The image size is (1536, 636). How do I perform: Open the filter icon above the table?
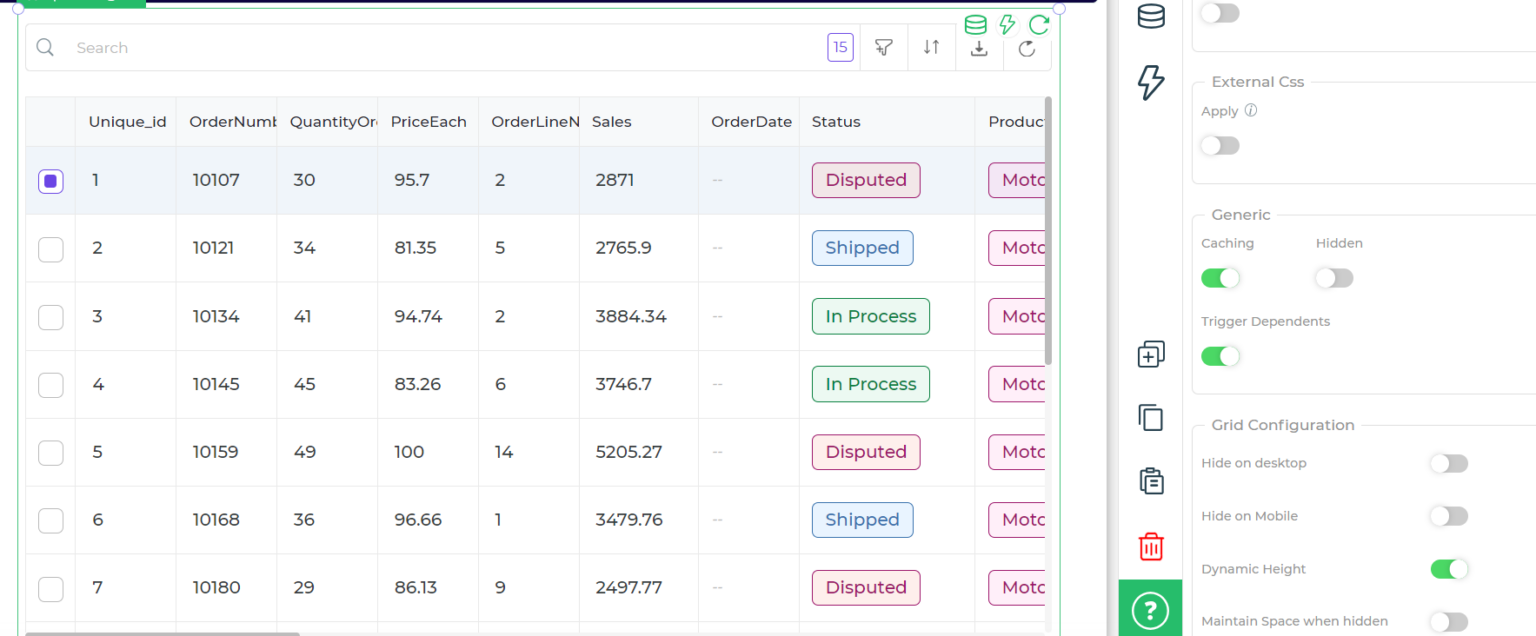click(883, 47)
